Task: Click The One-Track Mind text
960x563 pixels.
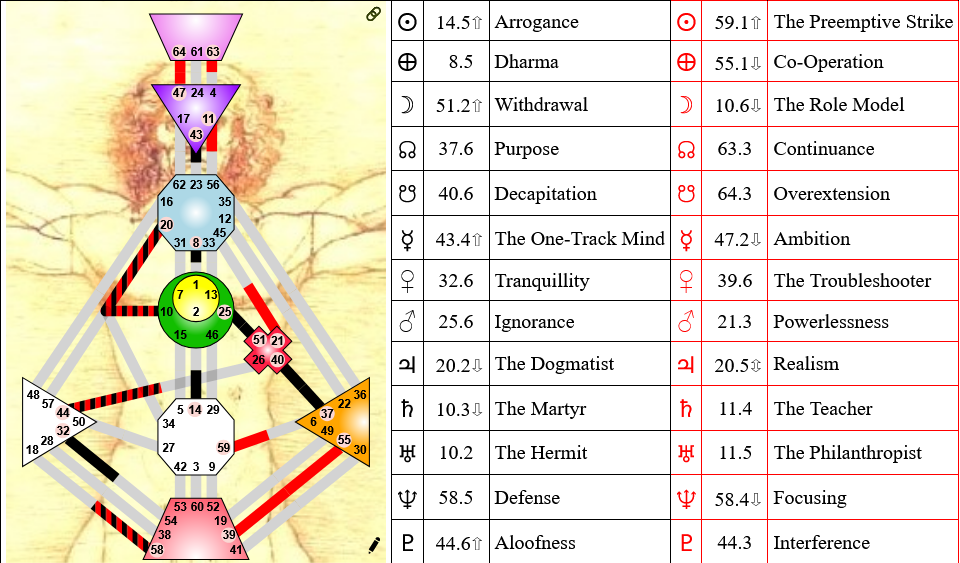Action: click(x=580, y=239)
